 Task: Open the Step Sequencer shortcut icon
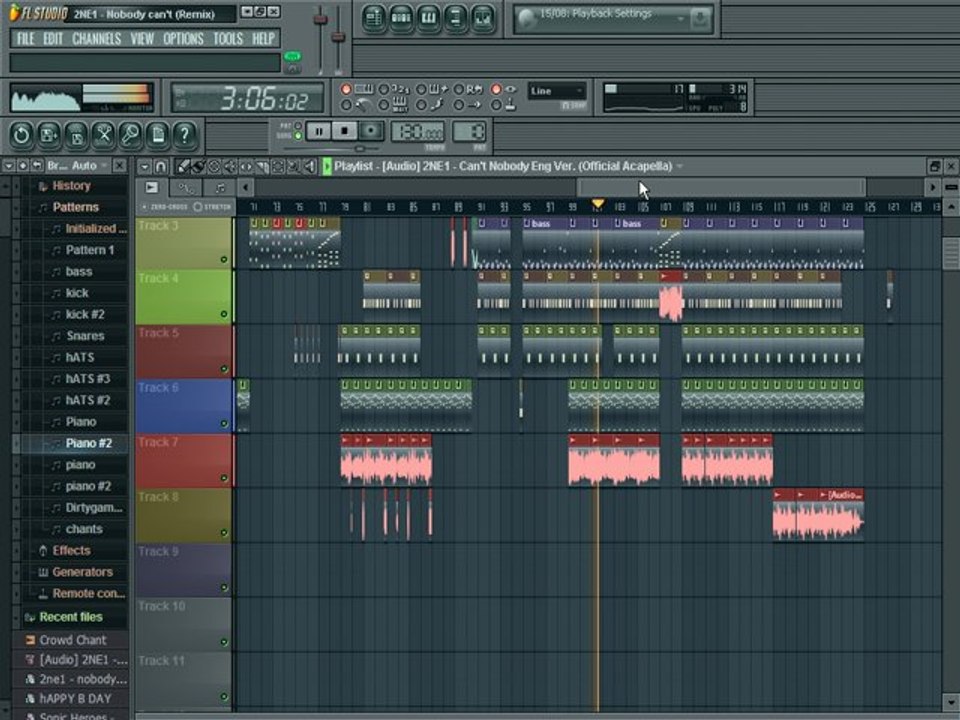point(400,19)
